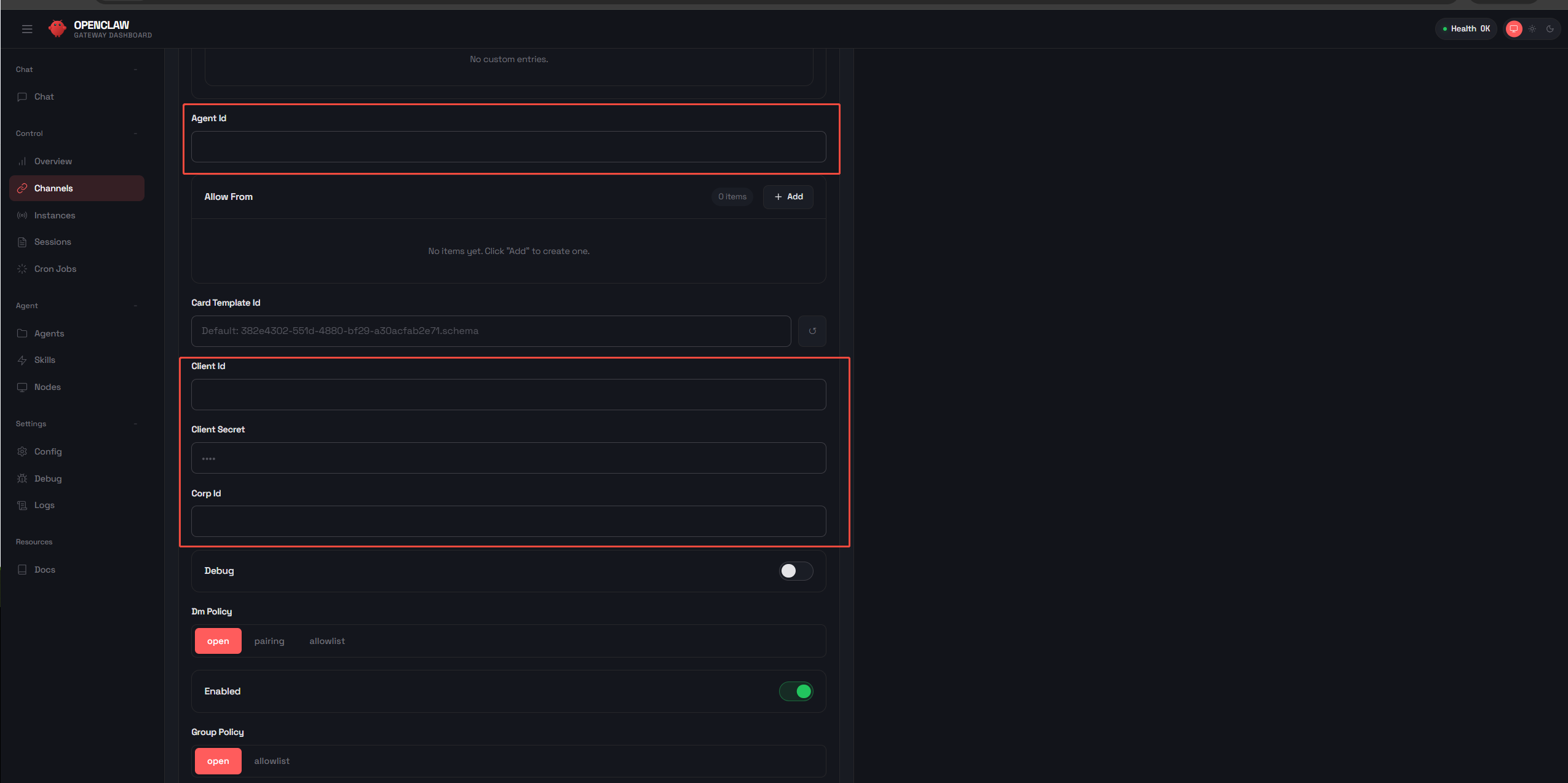Collapse the Settings sidebar section

click(135, 424)
